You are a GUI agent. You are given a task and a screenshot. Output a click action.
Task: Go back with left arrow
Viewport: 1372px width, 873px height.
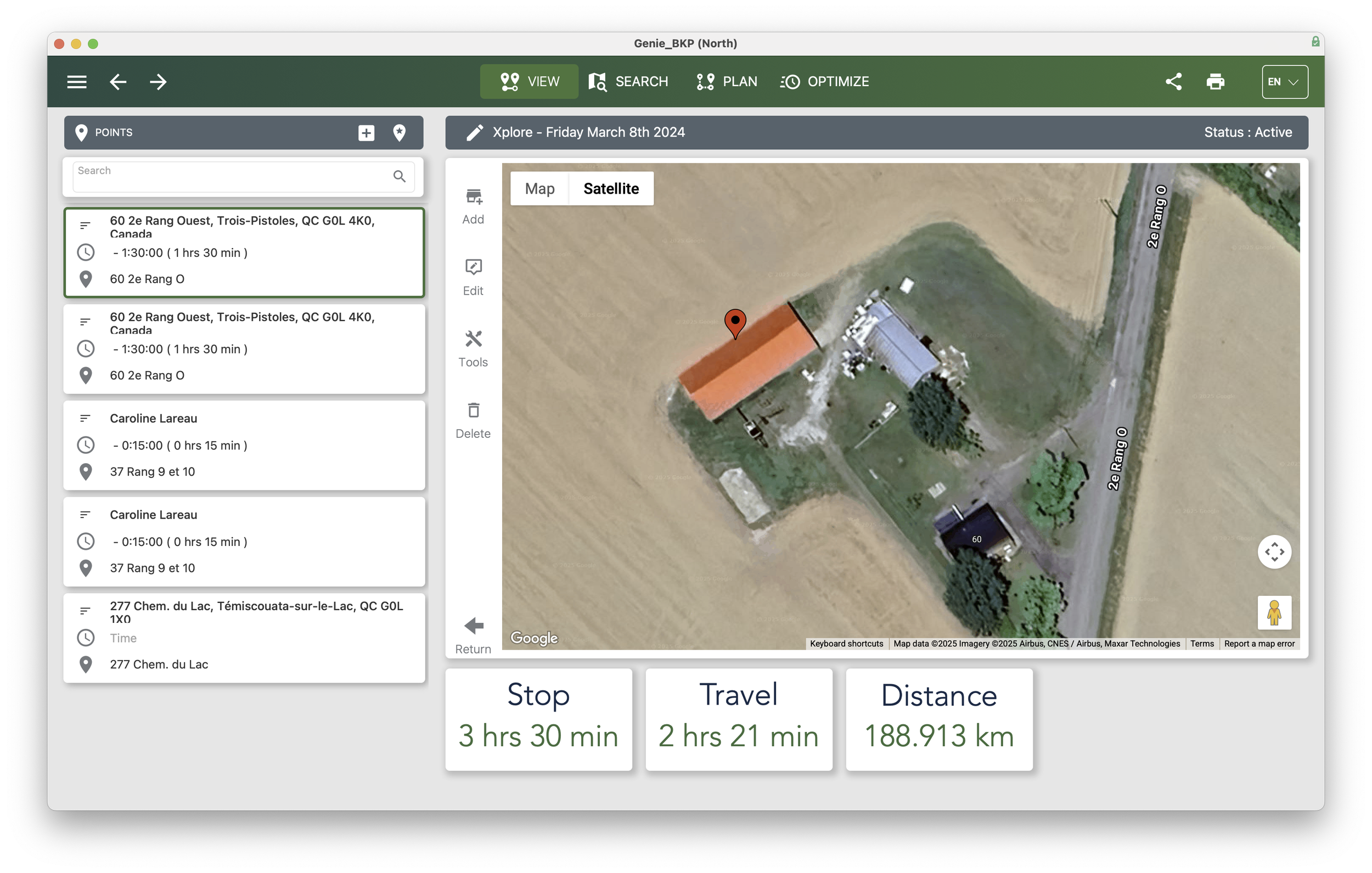click(118, 82)
